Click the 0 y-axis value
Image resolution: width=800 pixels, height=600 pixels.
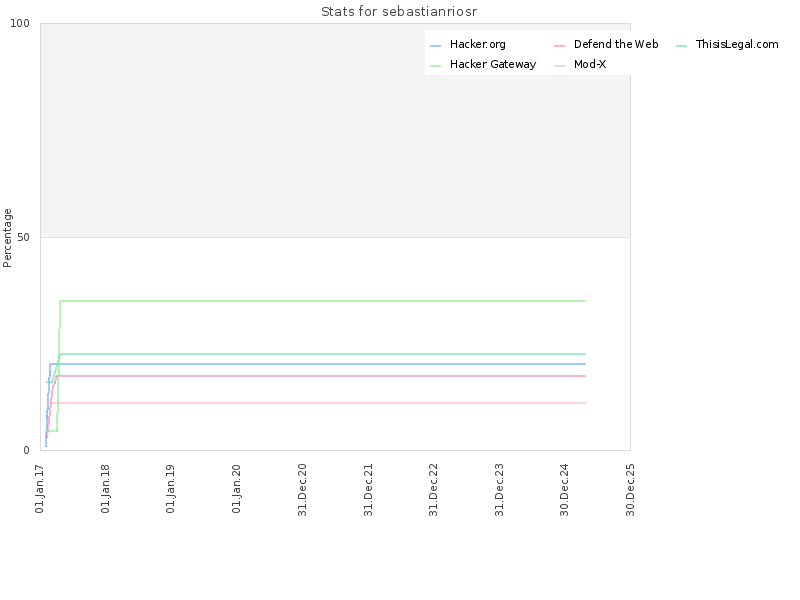27,451
